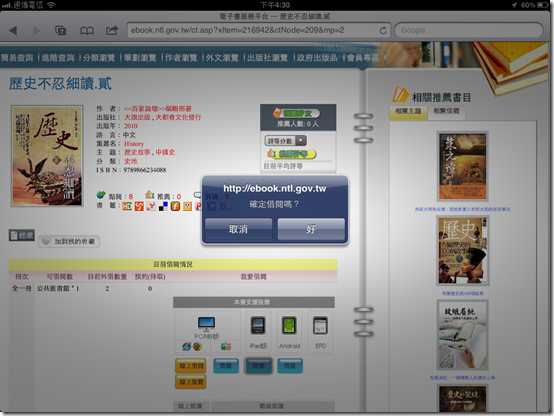The height and width of the screenshot is (416, 554).
Task: Open the Safari pages switcher icon
Action: click(x=60, y=30)
